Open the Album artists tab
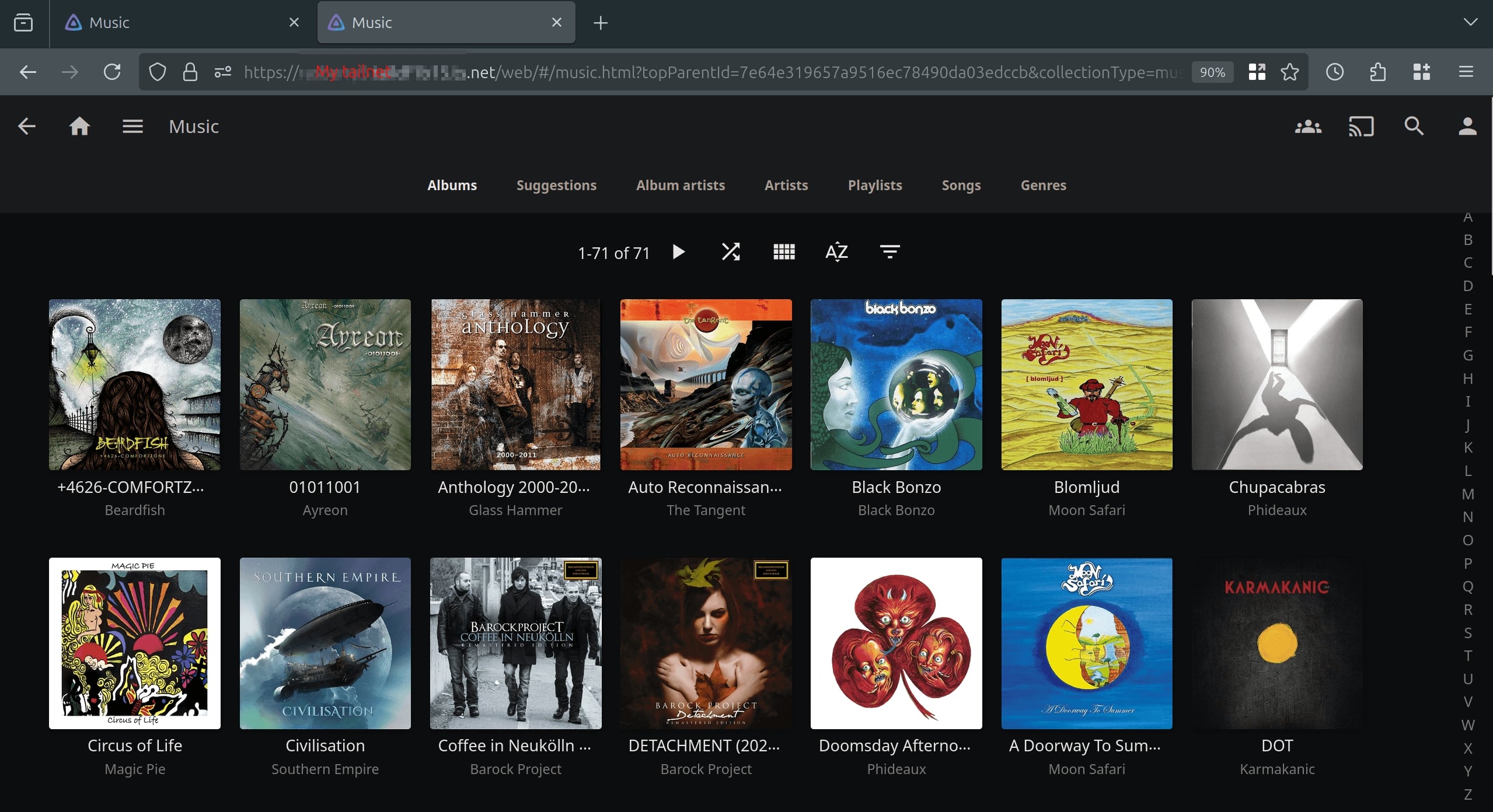1493x812 pixels. pyautogui.click(x=680, y=185)
